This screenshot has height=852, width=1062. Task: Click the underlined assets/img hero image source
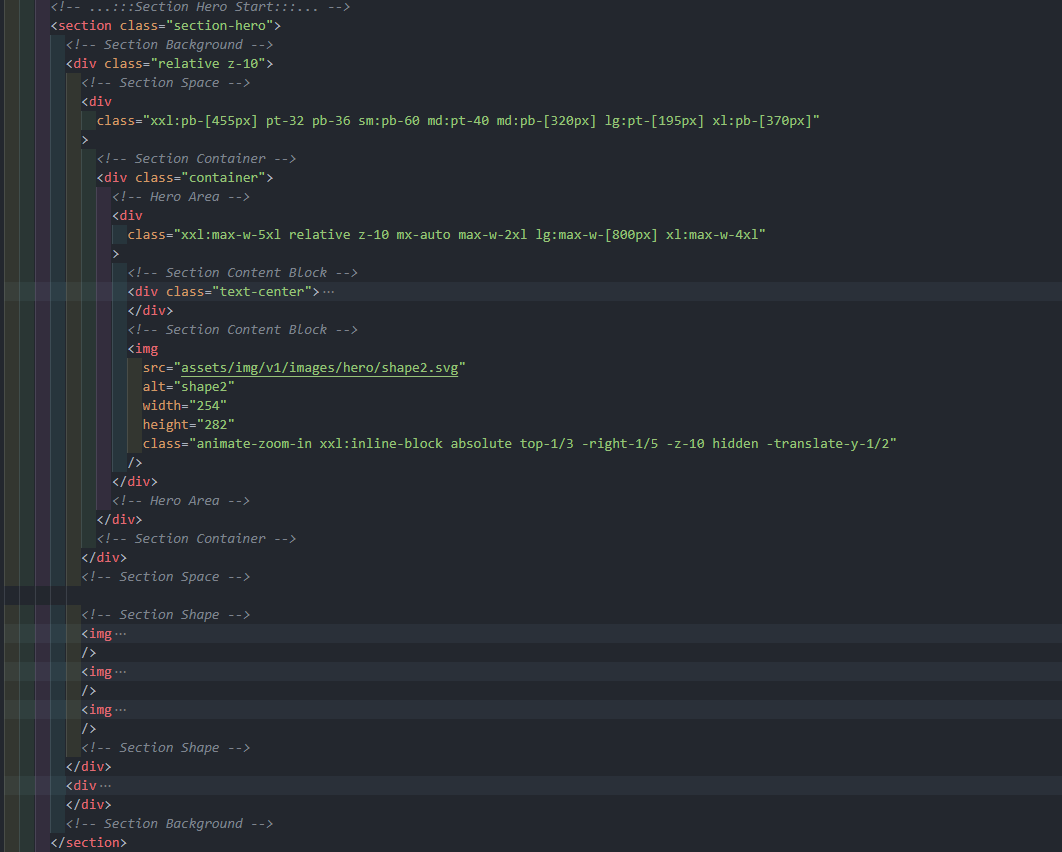(320, 367)
